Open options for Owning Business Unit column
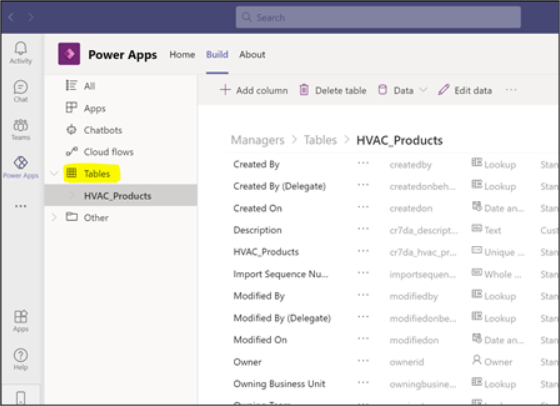 [363, 382]
